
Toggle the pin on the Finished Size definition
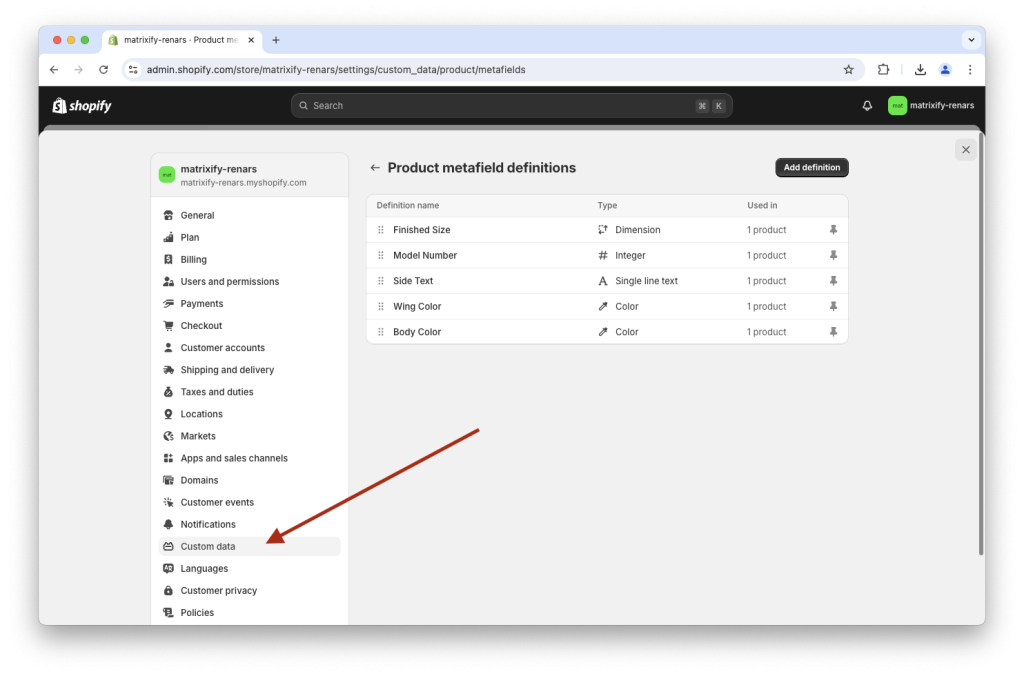(x=833, y=229)
